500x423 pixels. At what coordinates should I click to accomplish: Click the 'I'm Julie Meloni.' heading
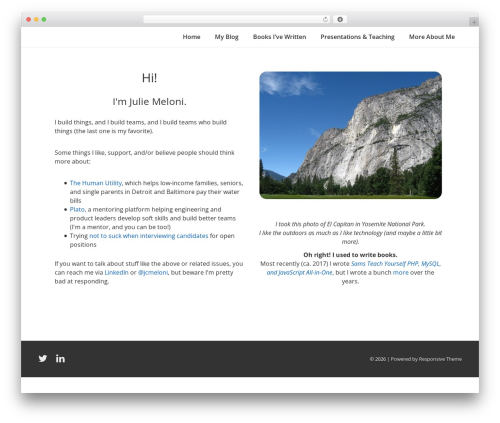(x=149, y=101)
